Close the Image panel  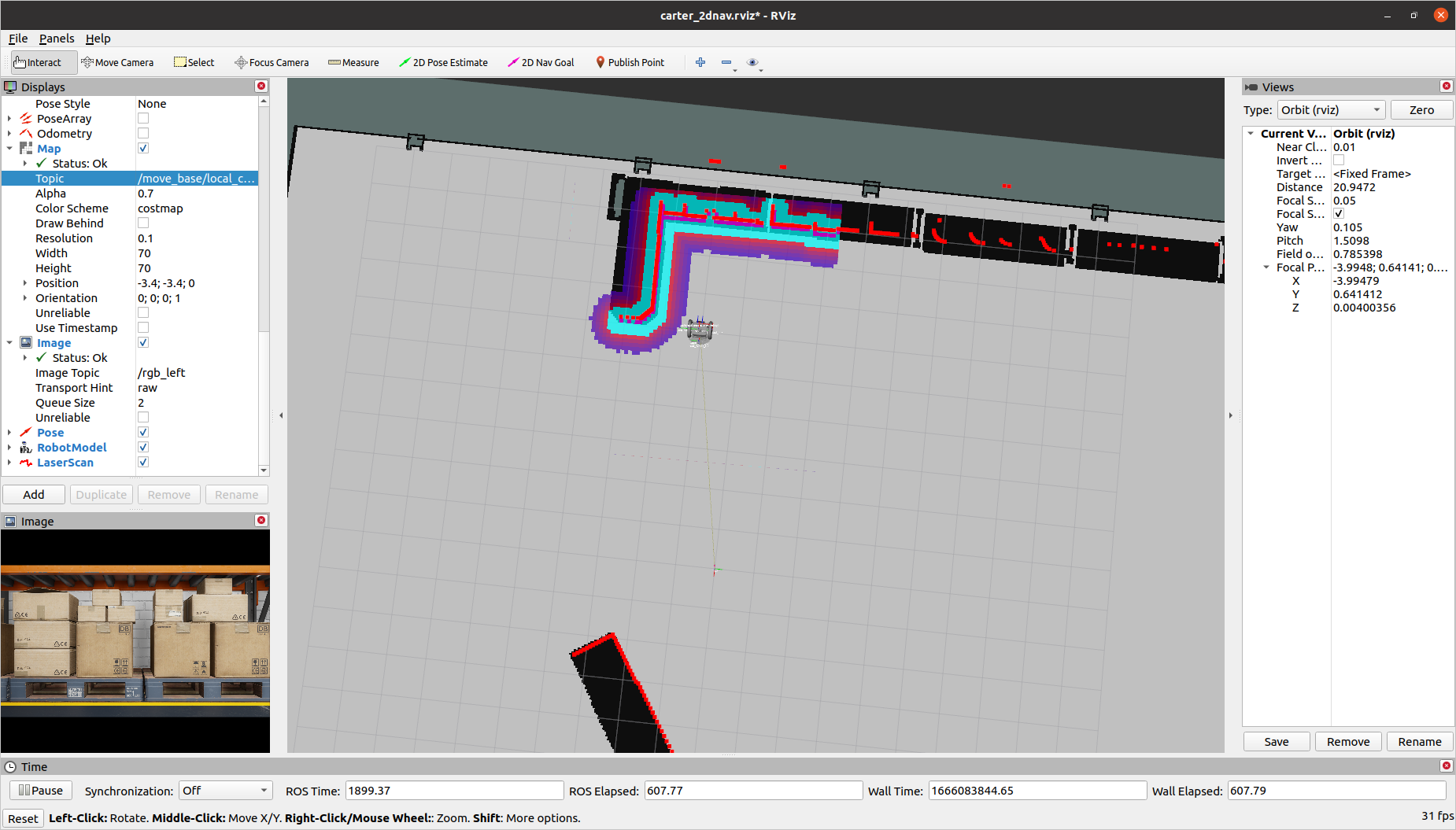point(261,521)
